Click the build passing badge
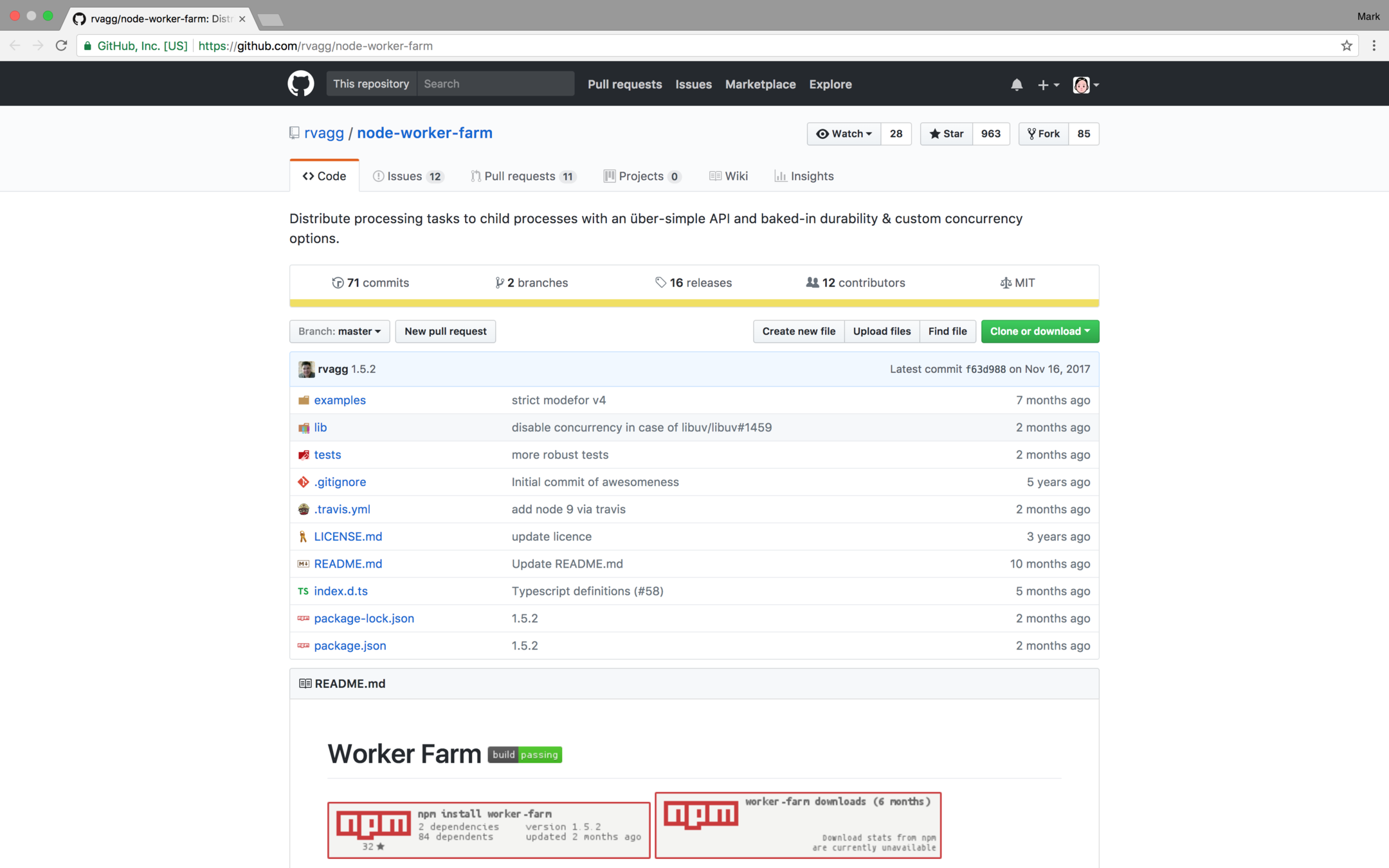 [x=525, y=754]
